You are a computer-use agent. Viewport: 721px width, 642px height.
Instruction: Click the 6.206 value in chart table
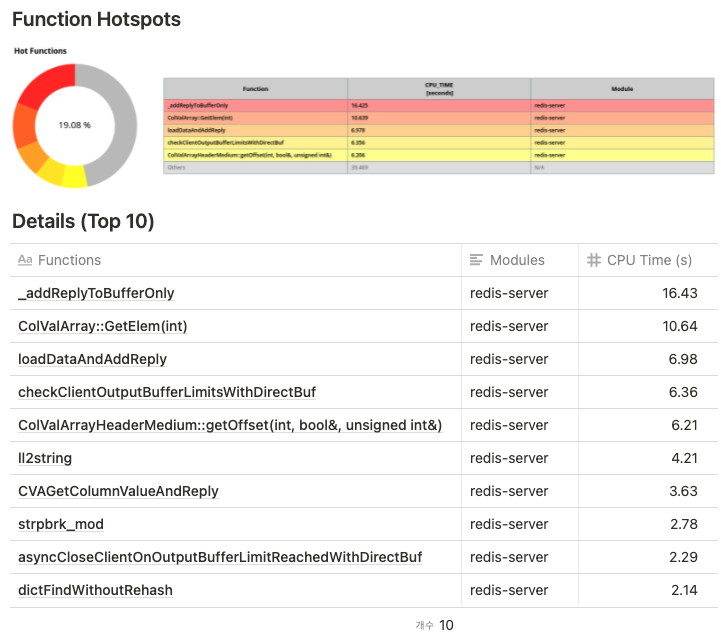tap(358, 155)
